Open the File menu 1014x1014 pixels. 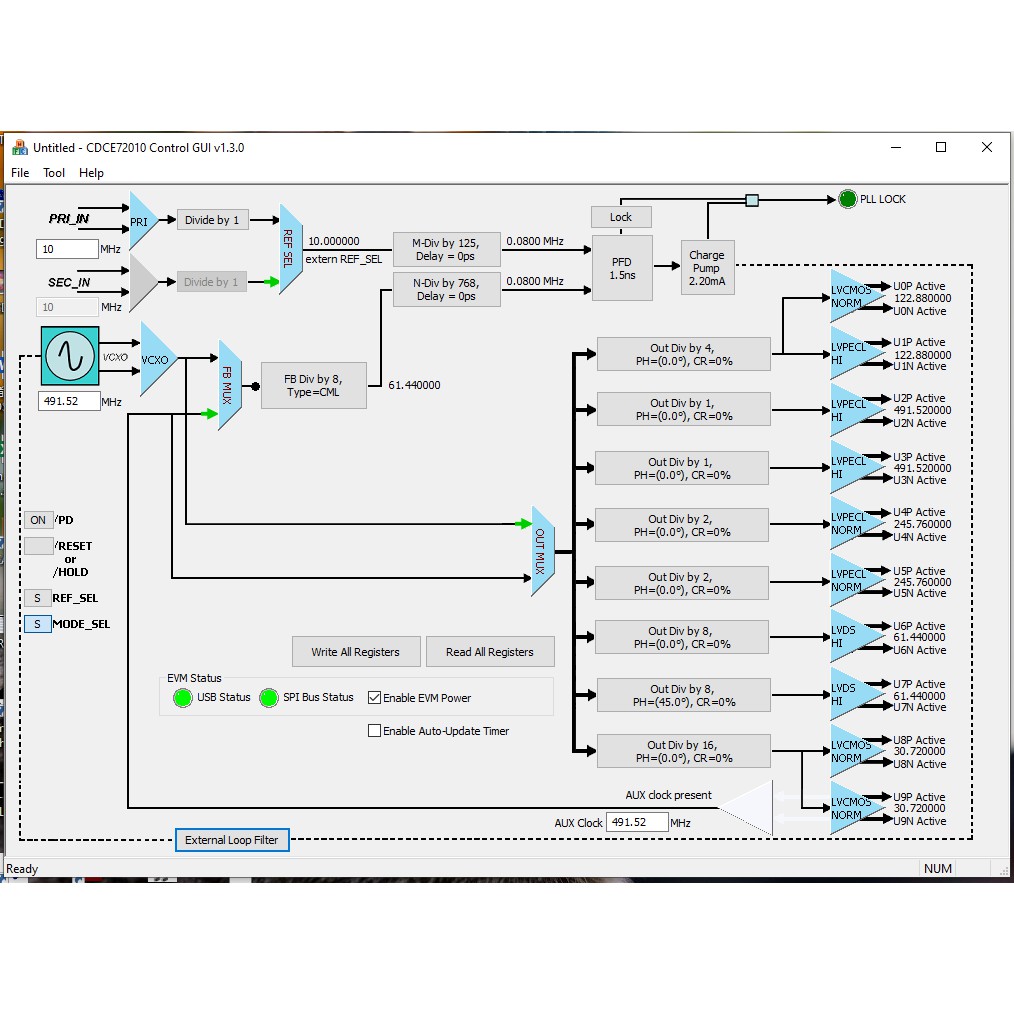[20, 173]
